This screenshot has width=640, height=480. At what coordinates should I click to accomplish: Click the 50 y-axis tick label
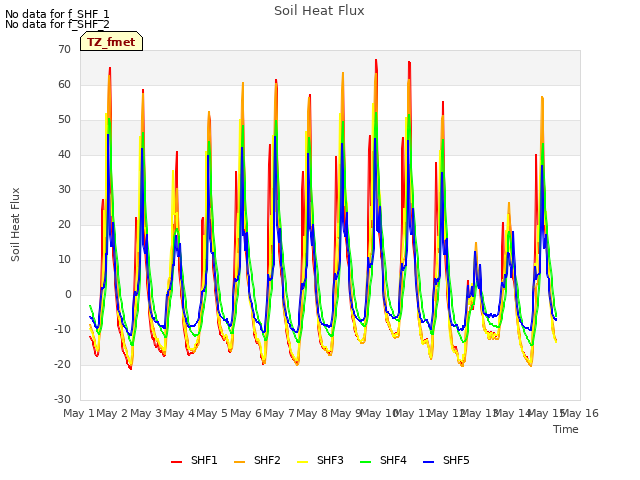click(64, 120)
